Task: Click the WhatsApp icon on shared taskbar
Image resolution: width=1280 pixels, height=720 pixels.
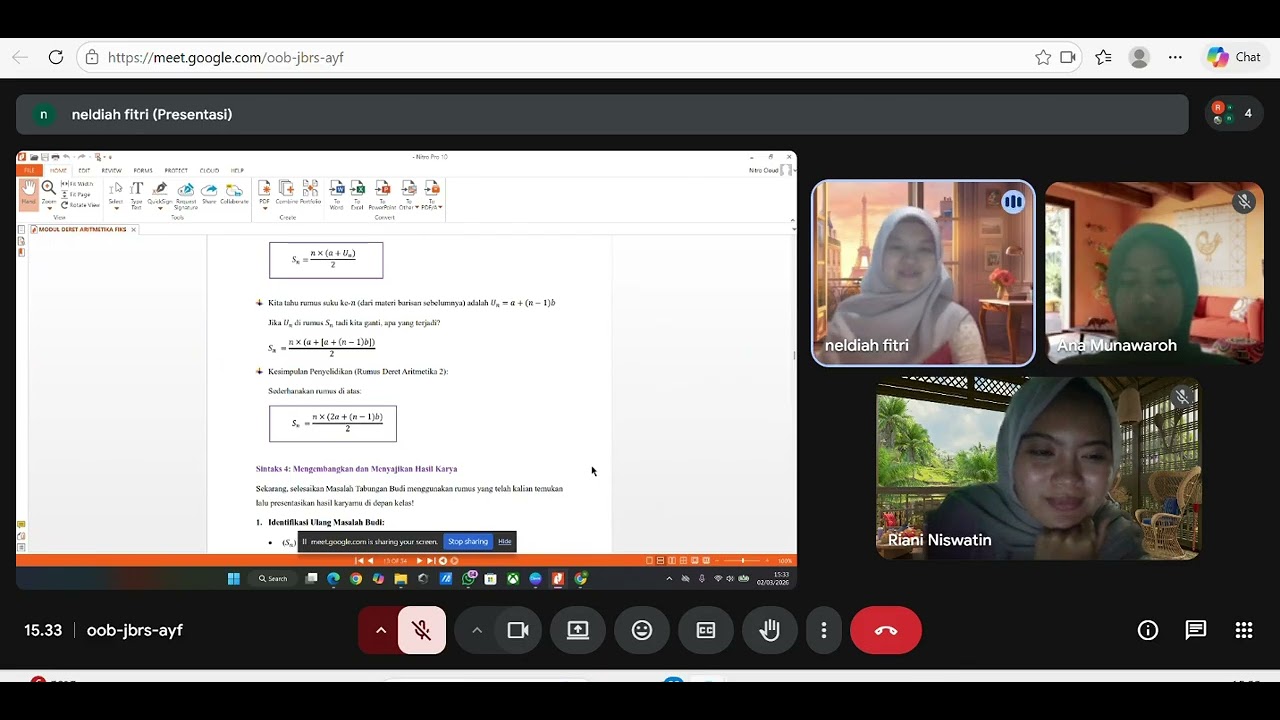Action: coord(468,578)
